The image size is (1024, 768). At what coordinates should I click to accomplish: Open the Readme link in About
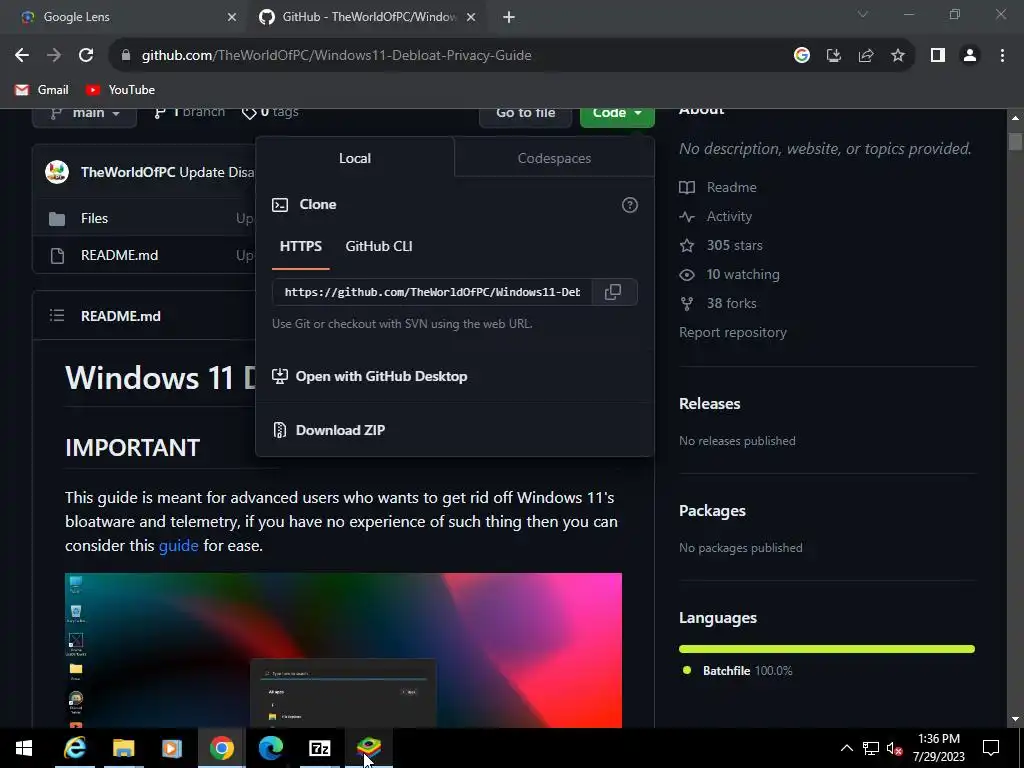coord(718,187)
